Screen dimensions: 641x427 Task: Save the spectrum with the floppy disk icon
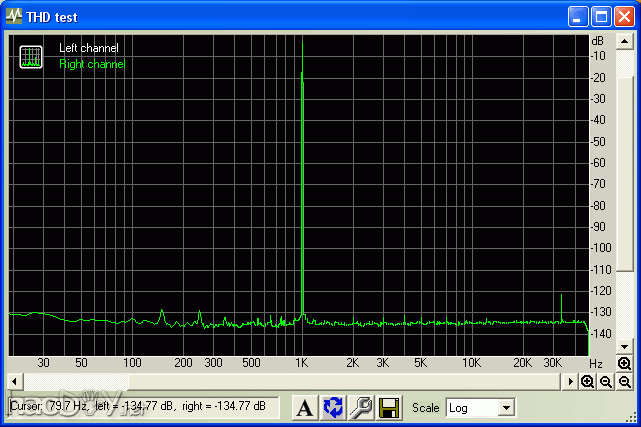point(389,407)
